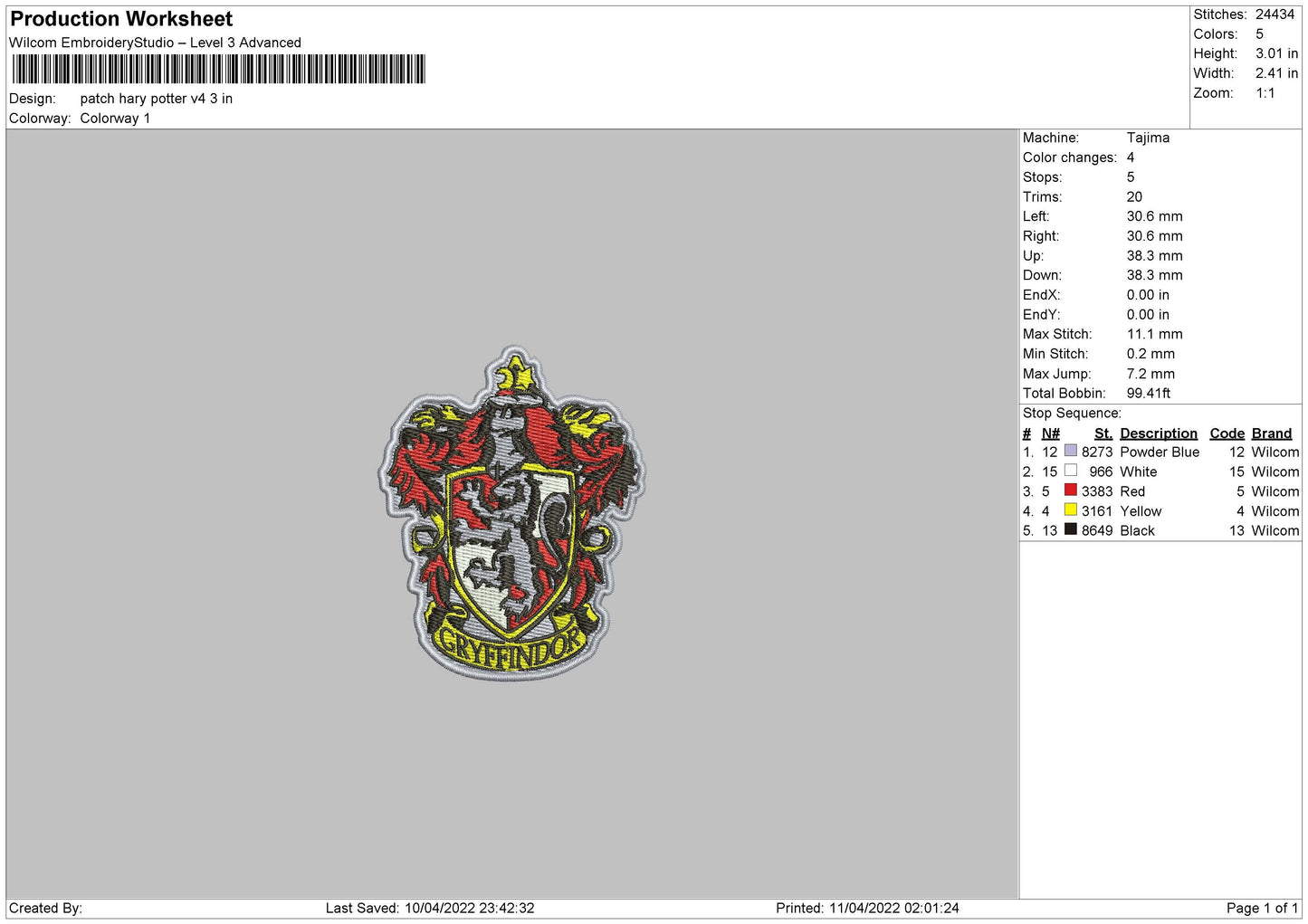This screenshot has width=1308, height=924.
Task: Select stitch count "8273" in Powder Blue row
Action: click(x=1097, y=452)
